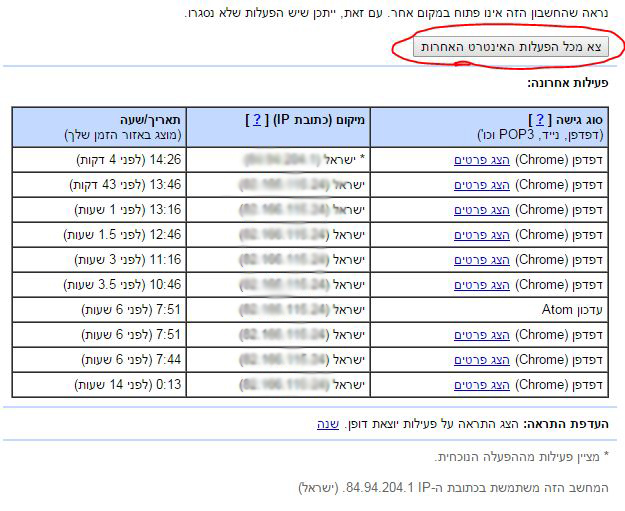Show details for the 14:26 Chrome session
625x511 pixels.
(482, 160)
